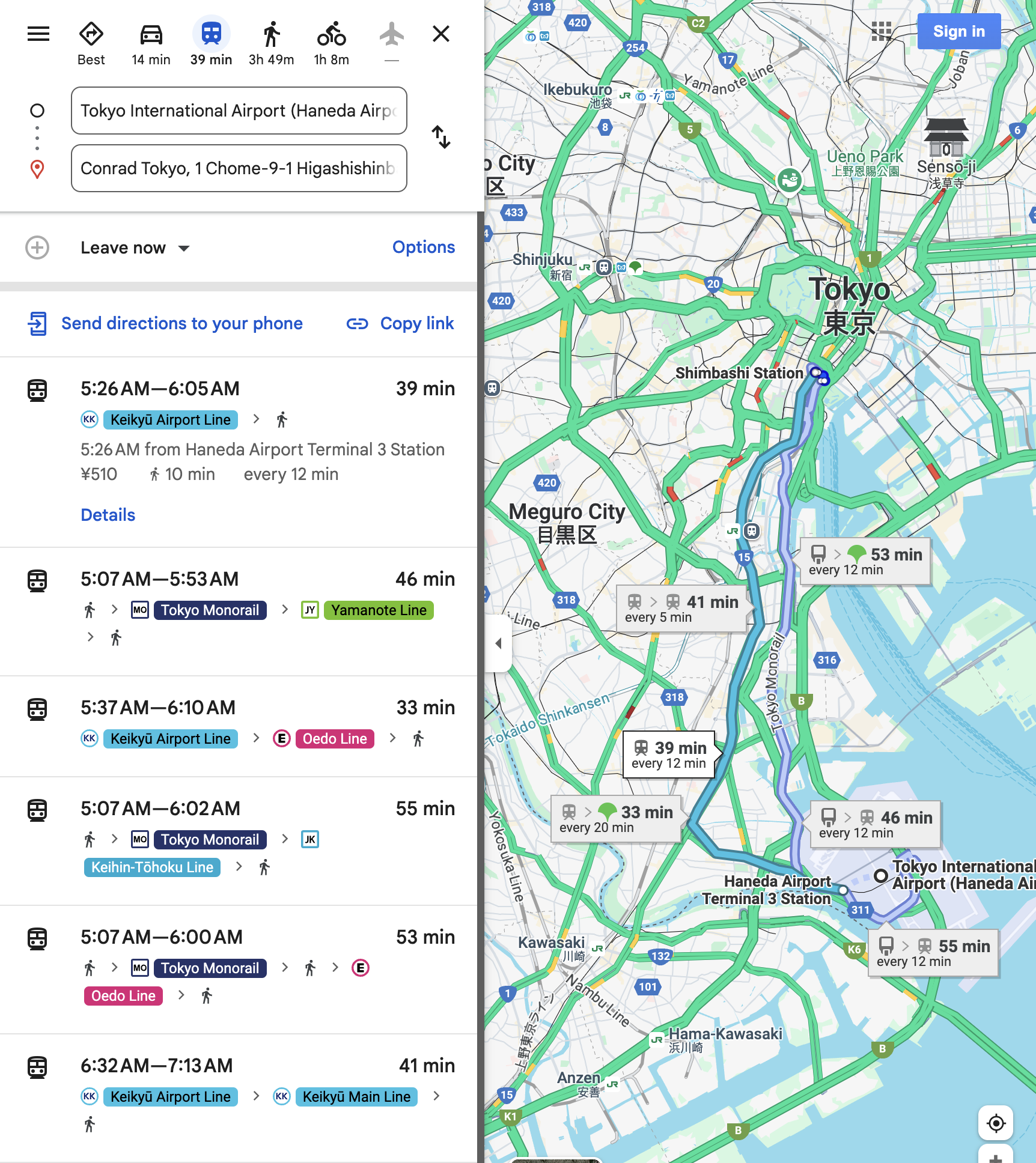Add destination with plus icon
The height and width of the screenshot is (1163, 1036).
coord(37,247)
